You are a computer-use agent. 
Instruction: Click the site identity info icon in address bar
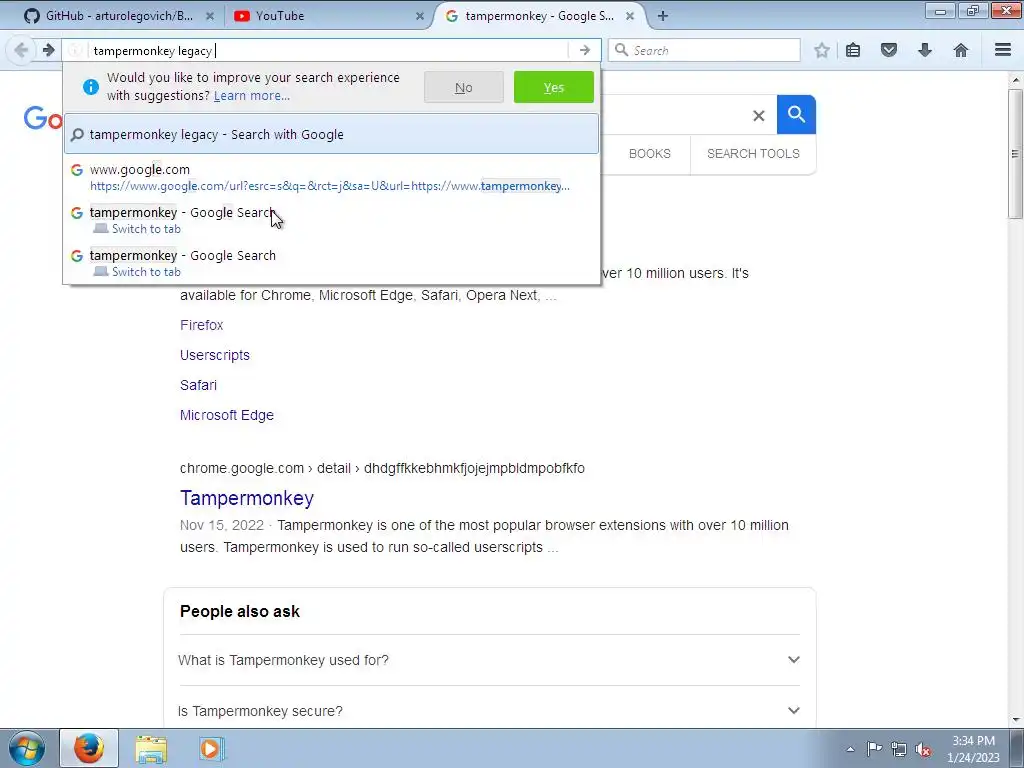[x=75, y=50]
